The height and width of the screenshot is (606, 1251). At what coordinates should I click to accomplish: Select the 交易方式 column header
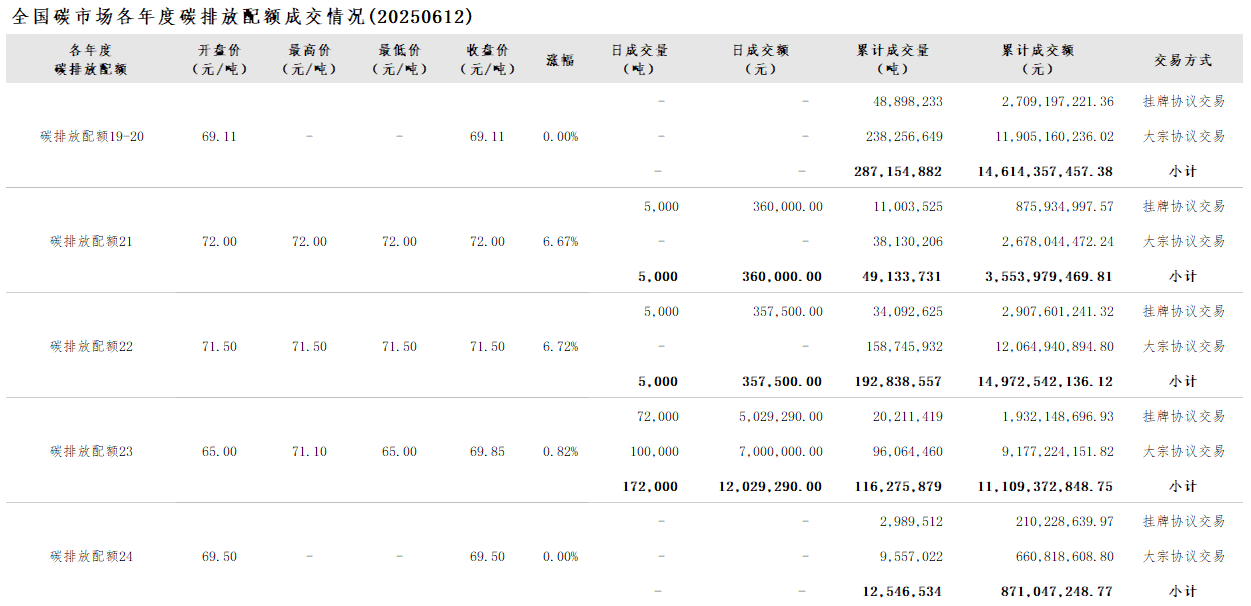click(1183, 59)
